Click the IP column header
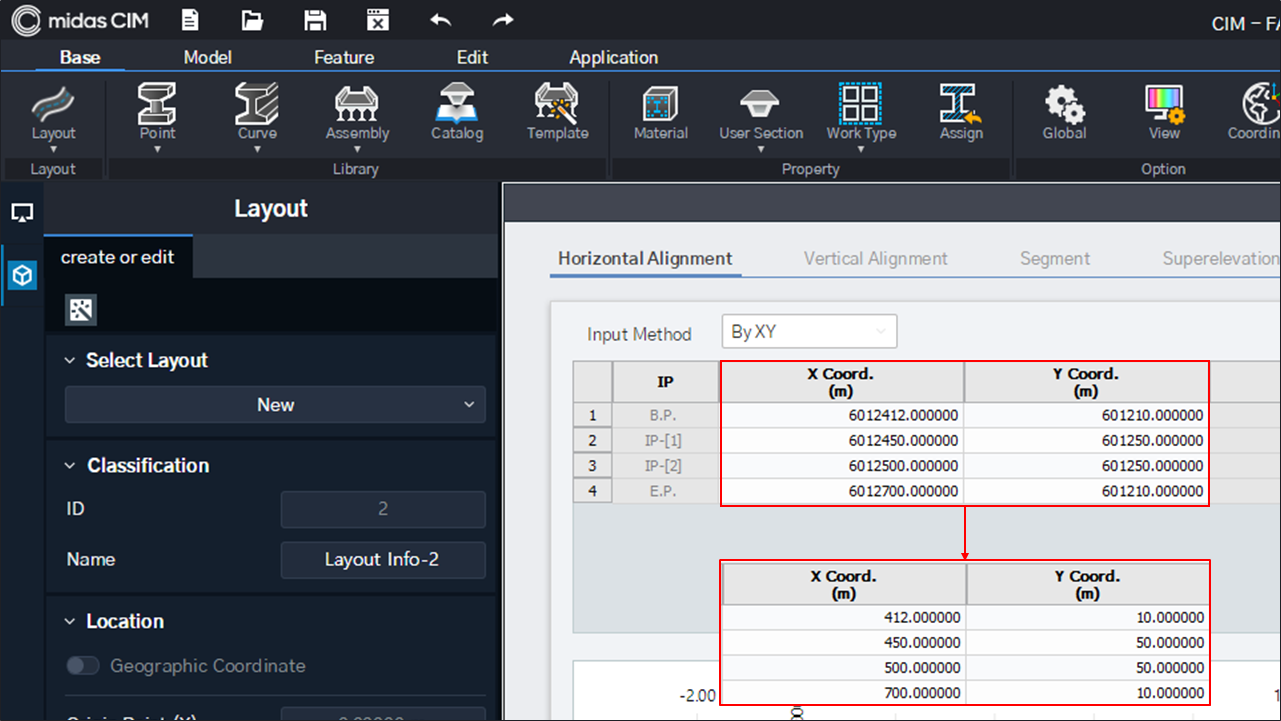Viewport: 1281px width, 721px height. click(666, 382)
